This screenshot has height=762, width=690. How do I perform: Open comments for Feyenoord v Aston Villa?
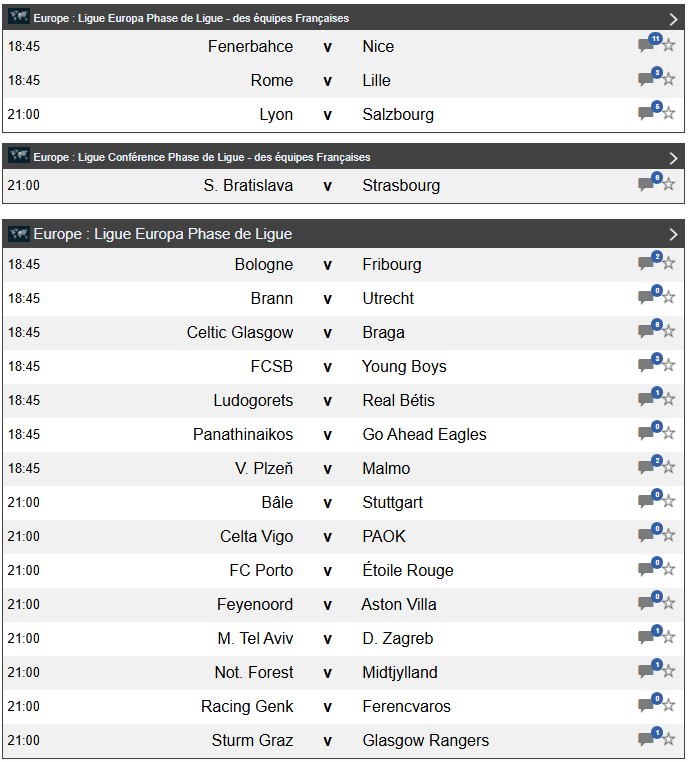(x=647, y=604)
